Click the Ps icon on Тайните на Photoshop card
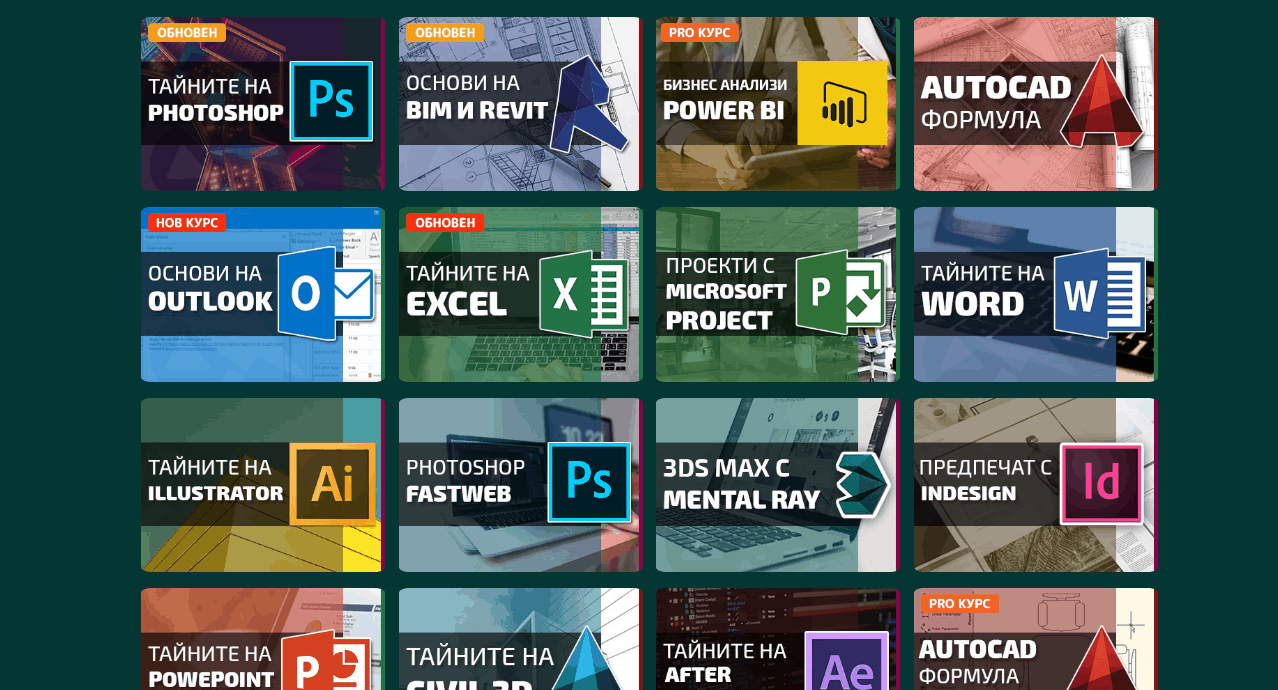 331,101
